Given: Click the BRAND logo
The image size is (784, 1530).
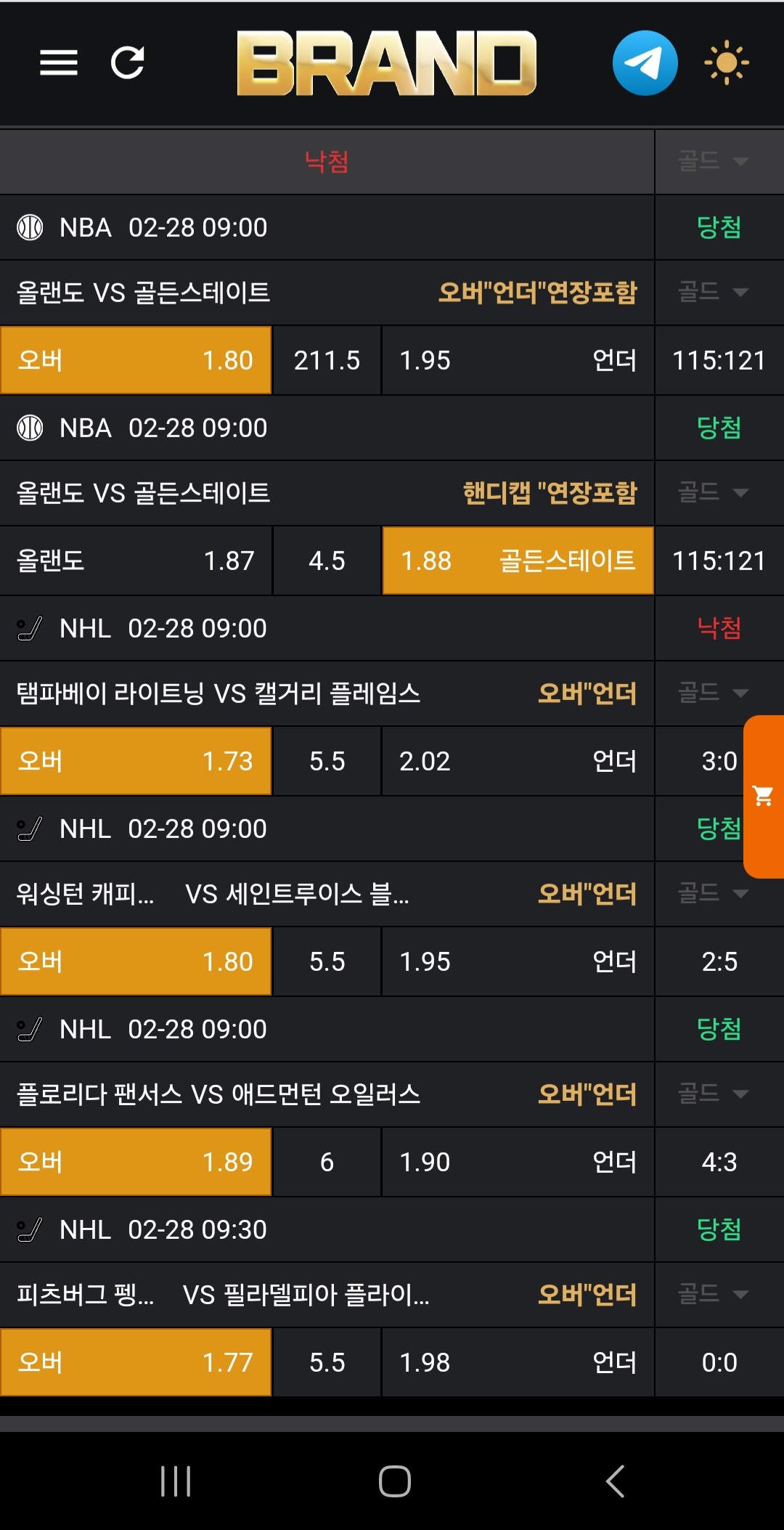Looking at the screenshot, I should (386, 63).
